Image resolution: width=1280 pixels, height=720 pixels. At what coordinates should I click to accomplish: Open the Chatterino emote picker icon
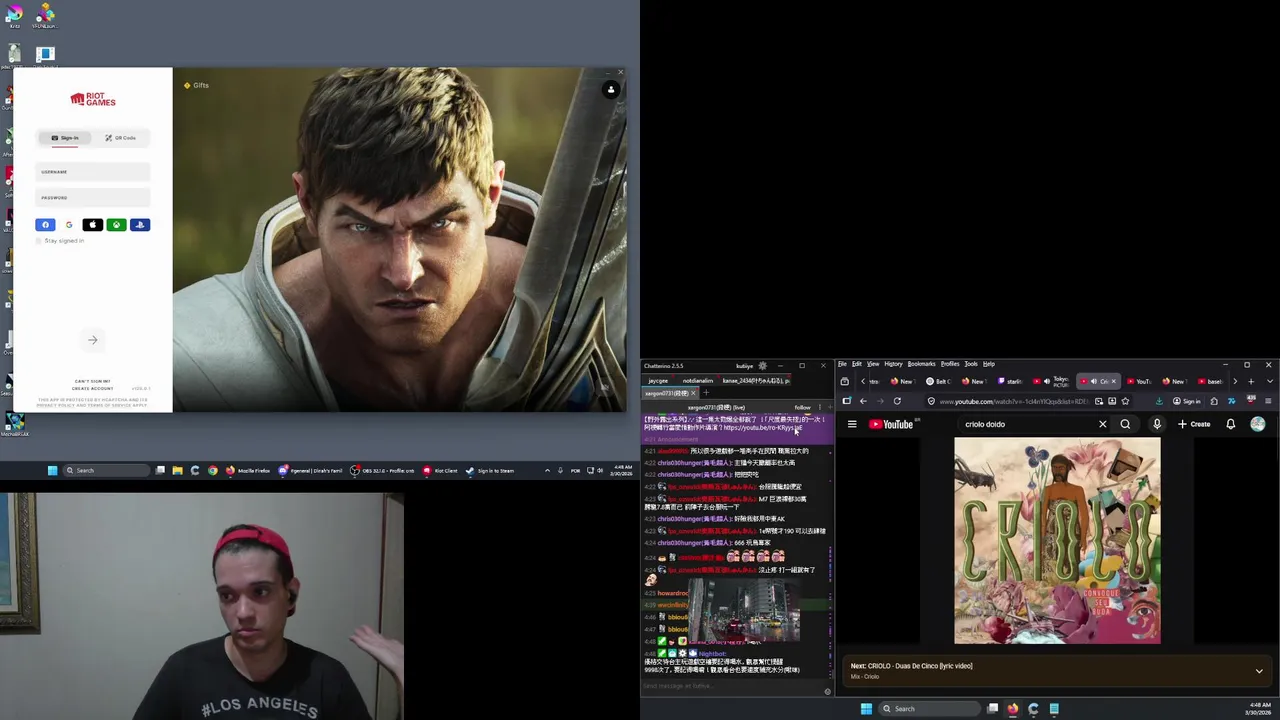click(827, 691)
